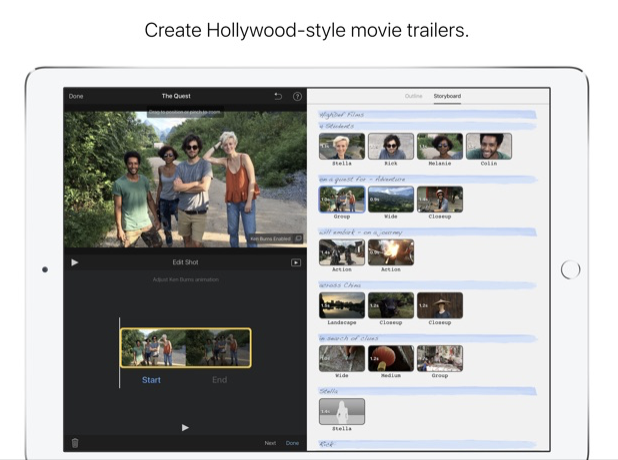
Task: Play the trailer preview under the viewer
Action: pyautogui.click(x=75, y=262)
